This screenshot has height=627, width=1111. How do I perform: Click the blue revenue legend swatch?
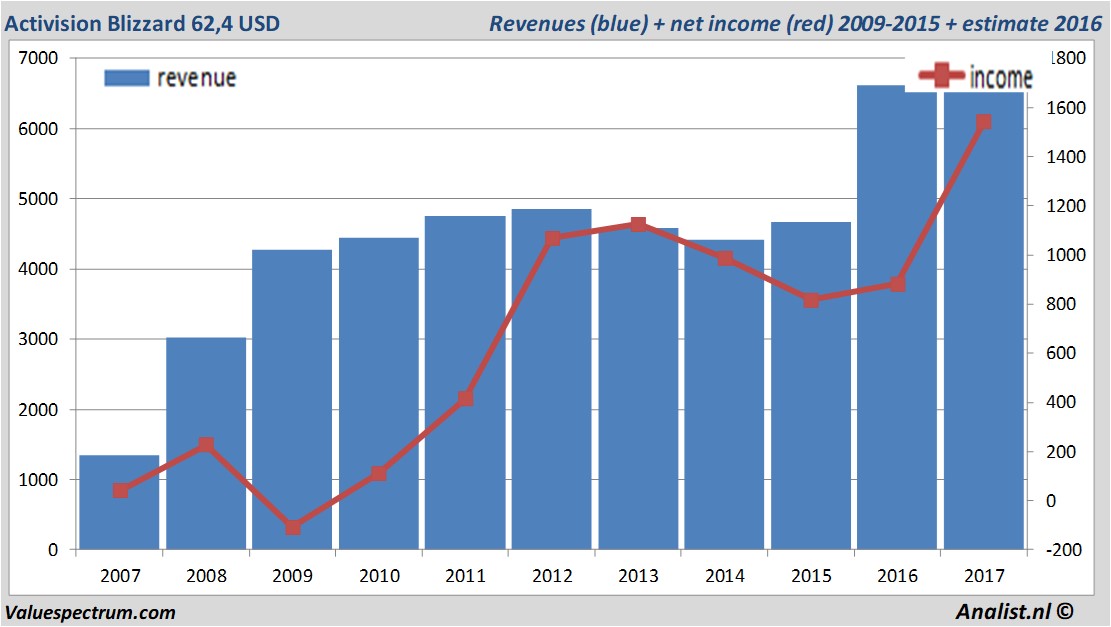pos(127,78)
